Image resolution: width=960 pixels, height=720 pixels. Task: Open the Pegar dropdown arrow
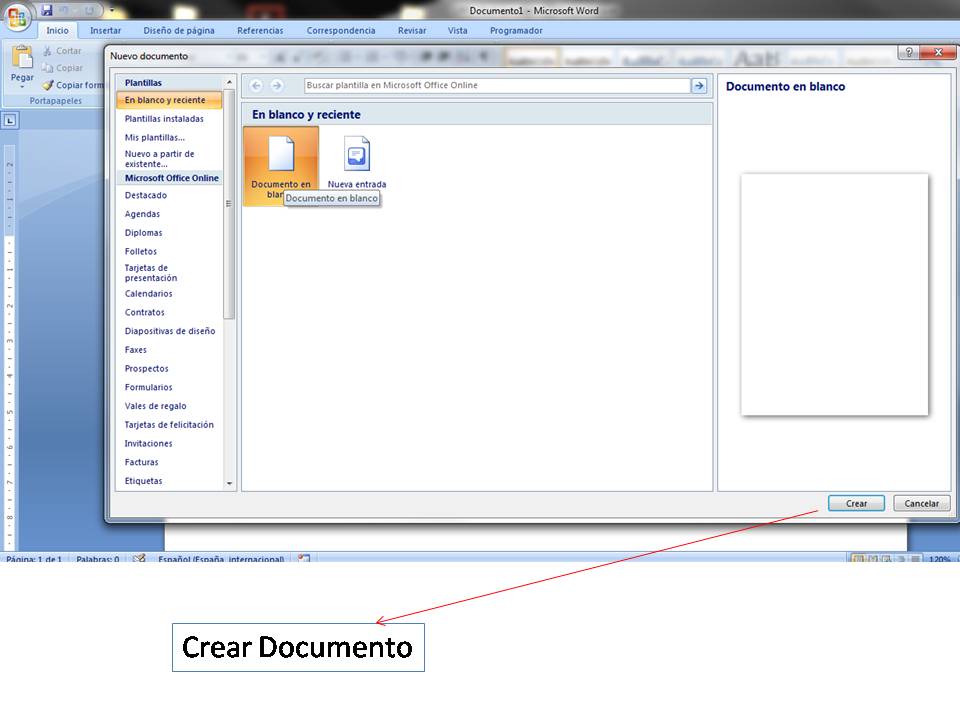(22, 86)
